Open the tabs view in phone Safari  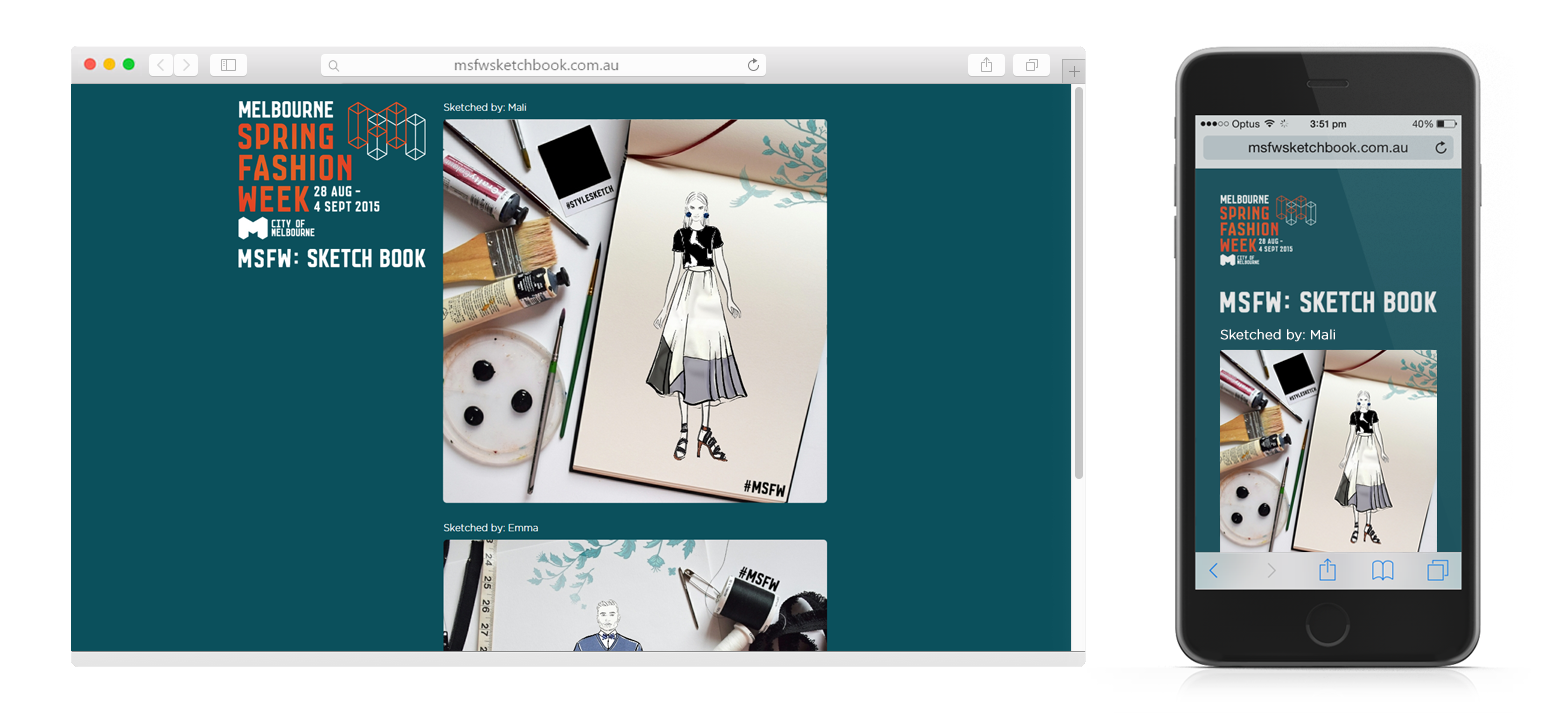[1438, 570]
